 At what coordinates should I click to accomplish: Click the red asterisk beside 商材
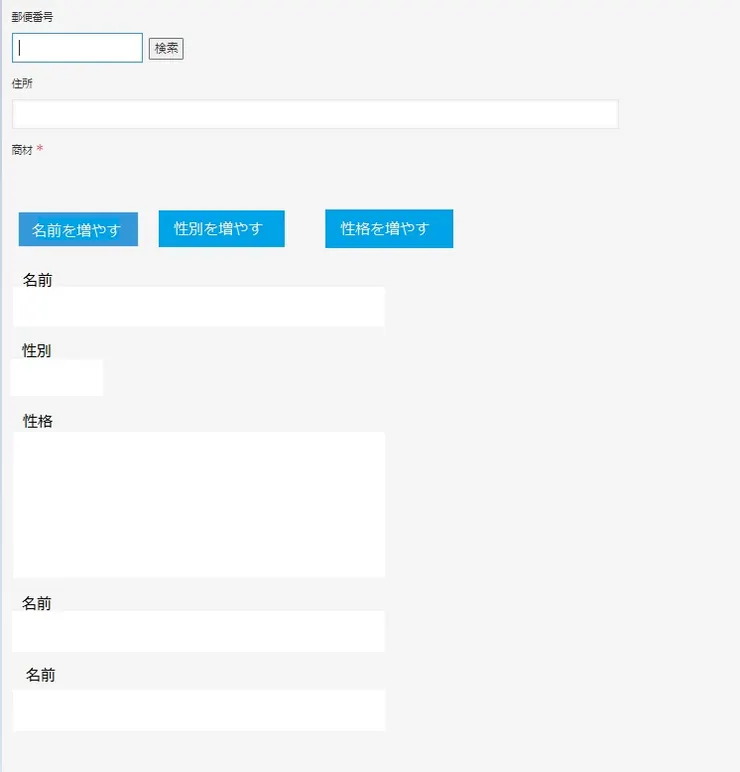[x=40, y=149]
